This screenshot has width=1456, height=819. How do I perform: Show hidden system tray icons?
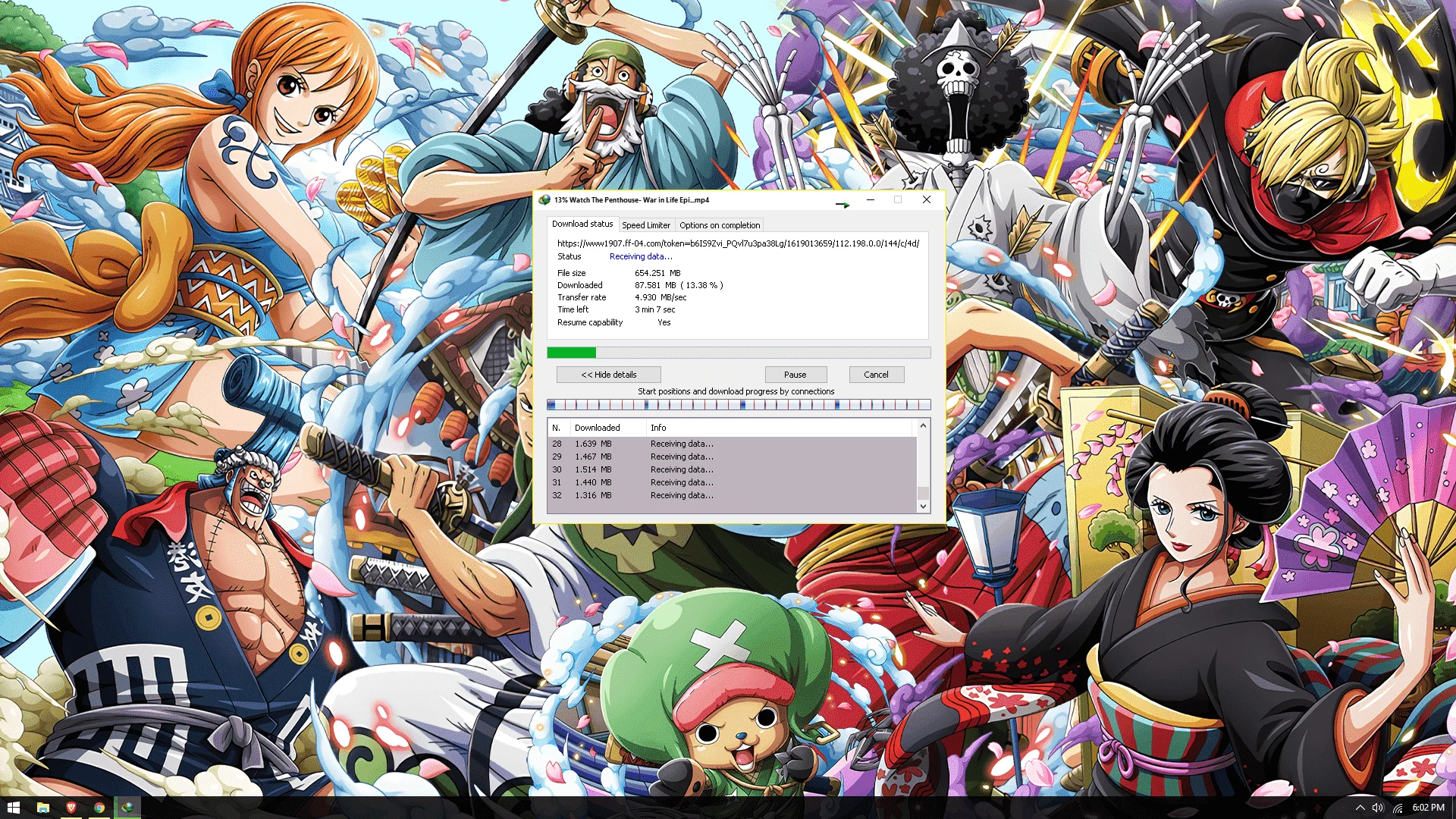click(1360, 808)
